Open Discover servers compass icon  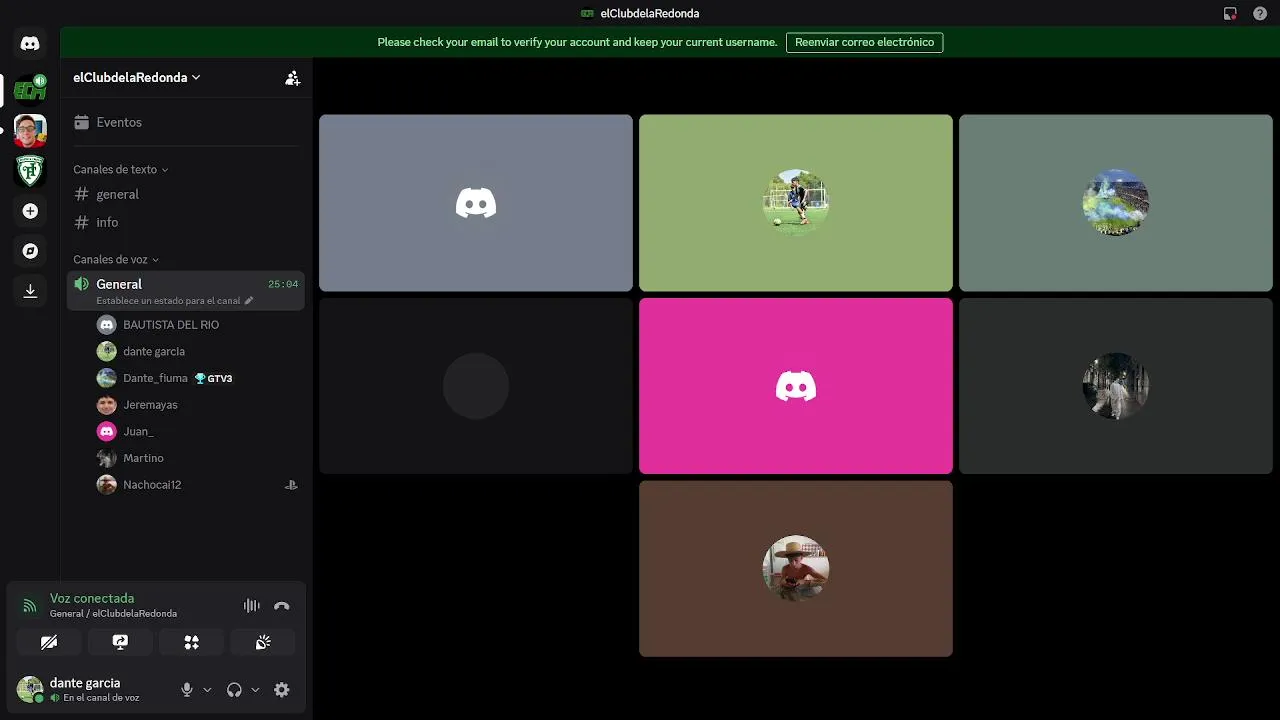[x=30, y=251]
